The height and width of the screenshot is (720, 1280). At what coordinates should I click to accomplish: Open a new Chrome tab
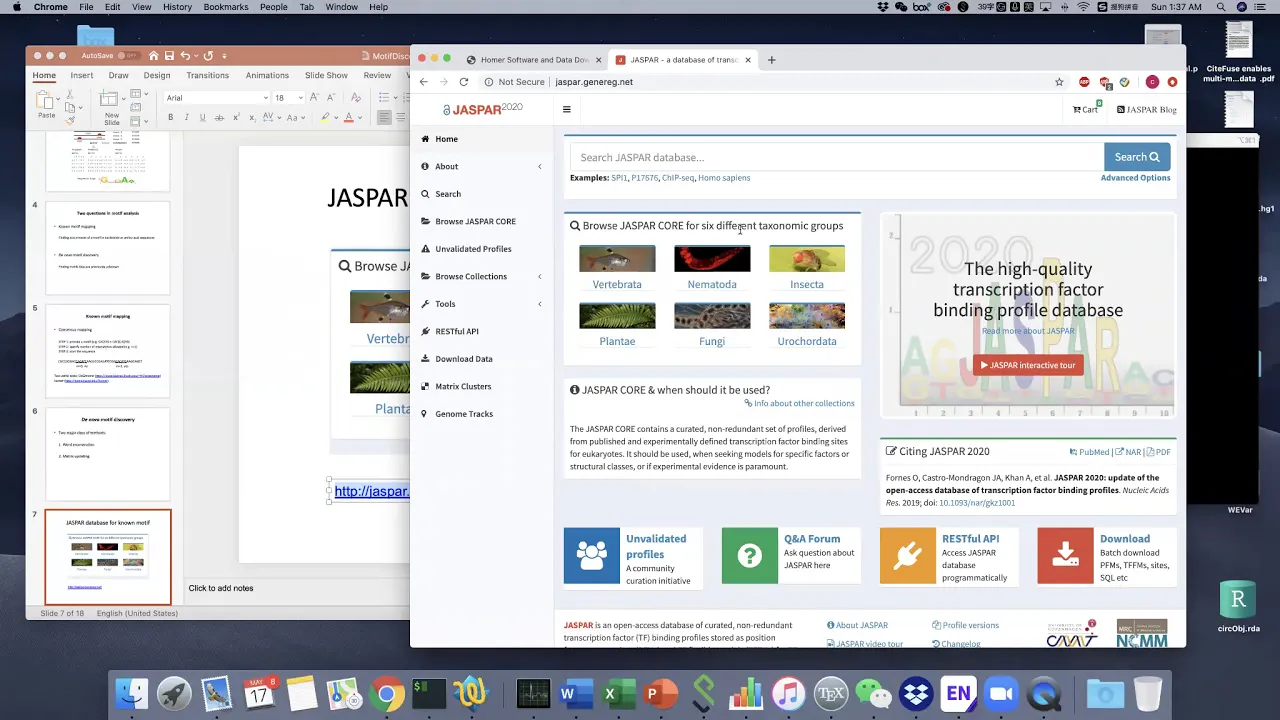[771, 60]
